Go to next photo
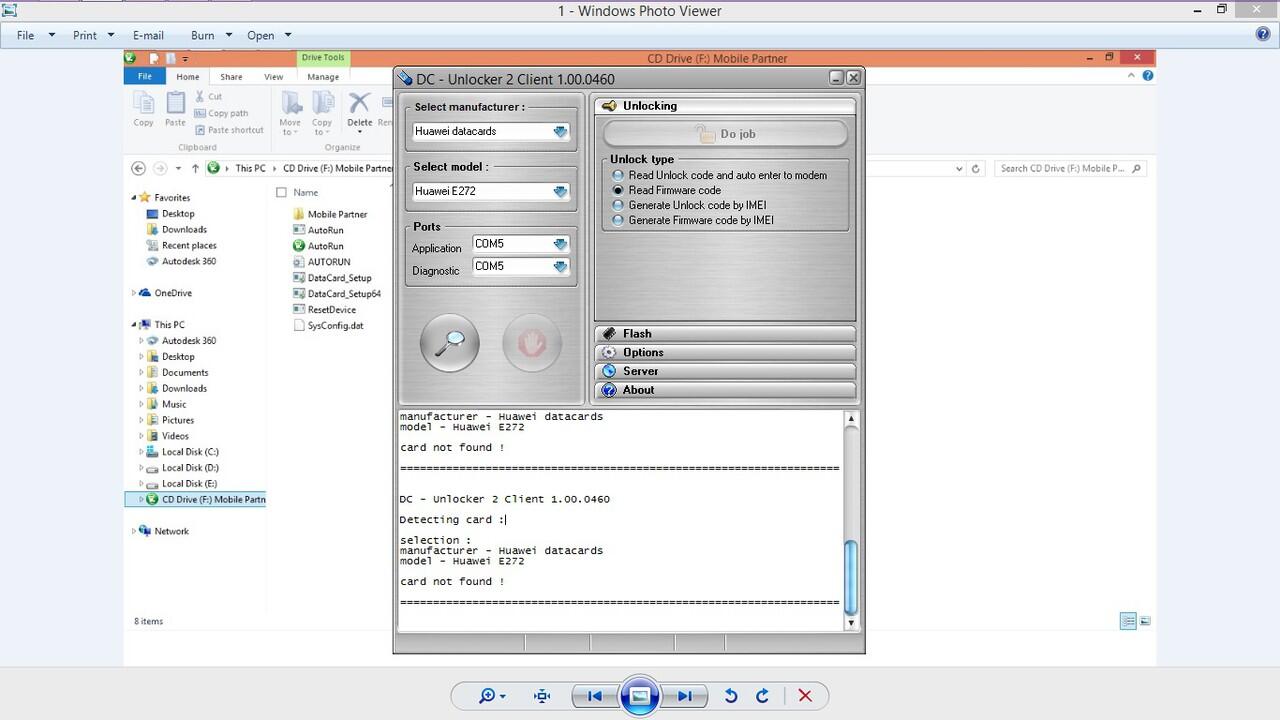The height and width of the screenshot is (720, 1280). (685, 696)
